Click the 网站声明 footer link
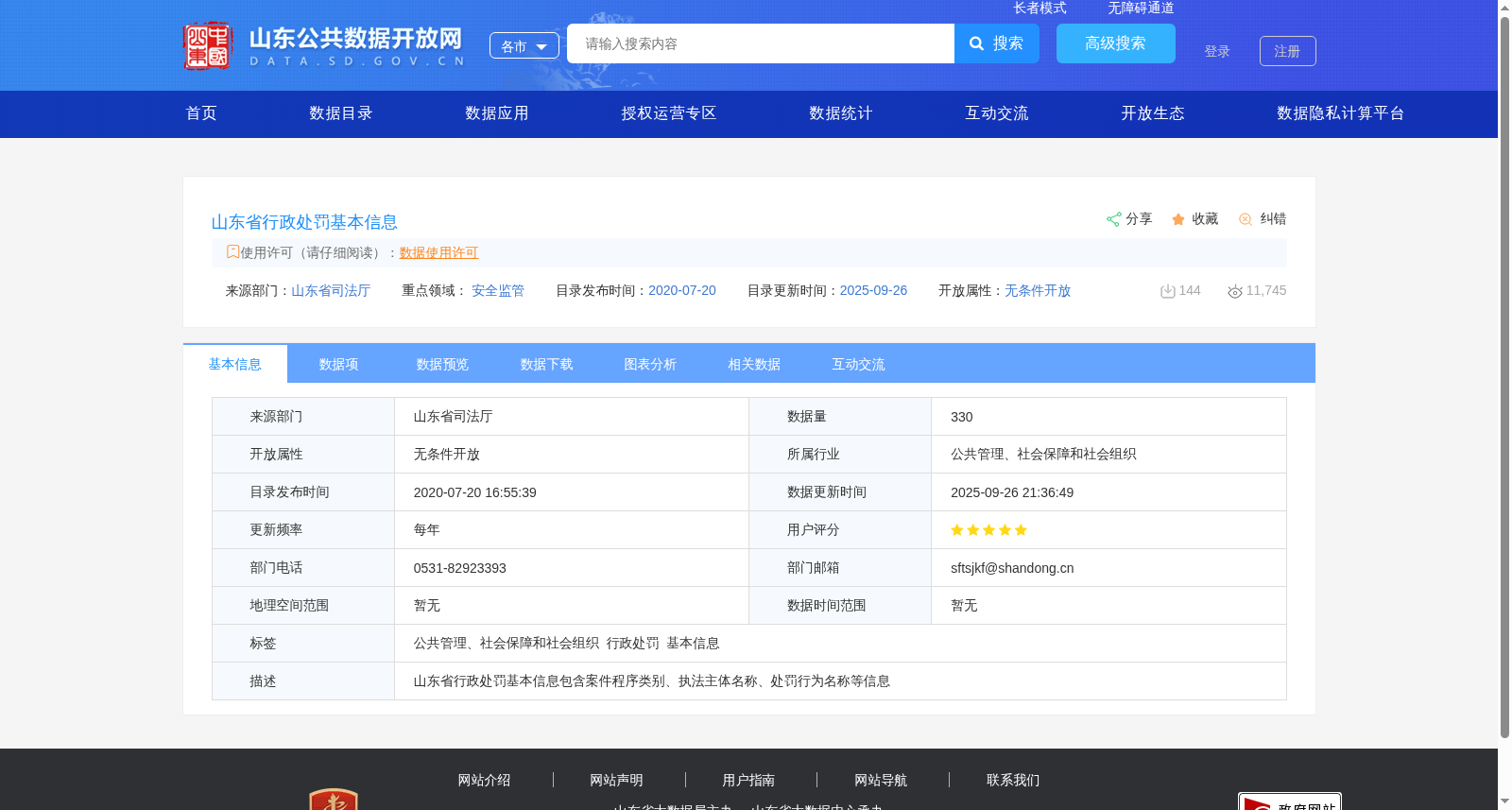Viewport: 1512px width, 810px height. pos(616,781)
